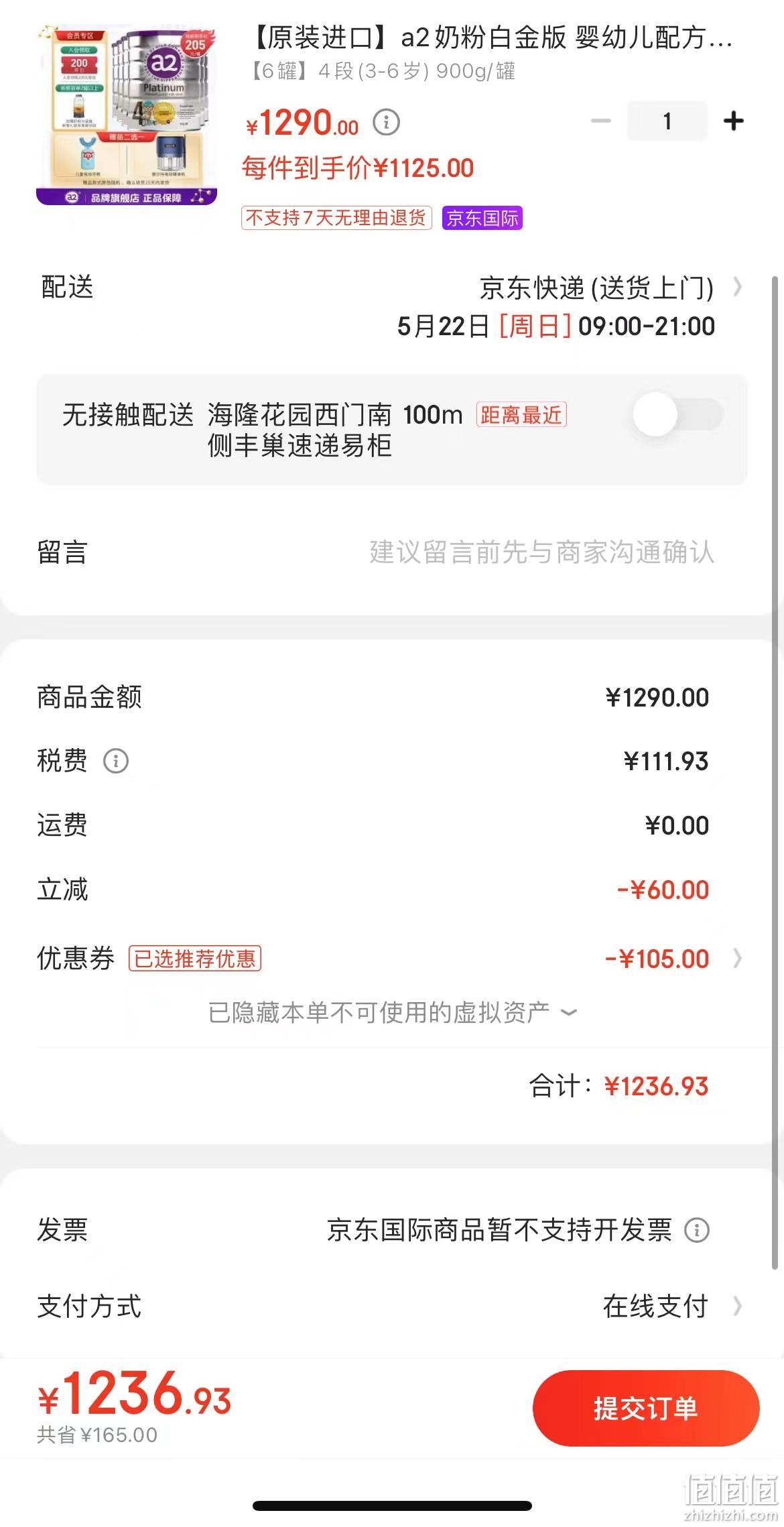The image size is (784, 1527).
Task: Click the 距离最近 nearest distance tag
Action: 521,415
